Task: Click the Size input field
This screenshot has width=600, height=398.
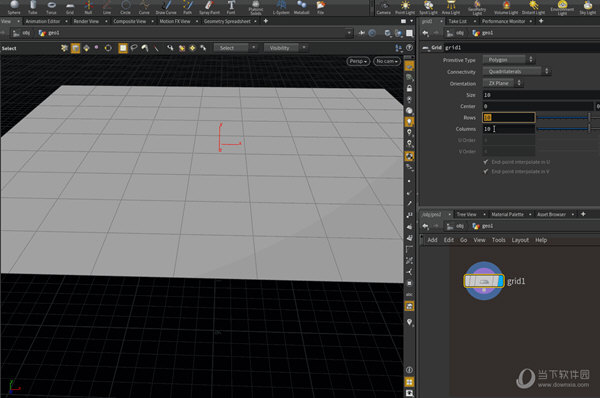Action: click(x=541, y=95)
